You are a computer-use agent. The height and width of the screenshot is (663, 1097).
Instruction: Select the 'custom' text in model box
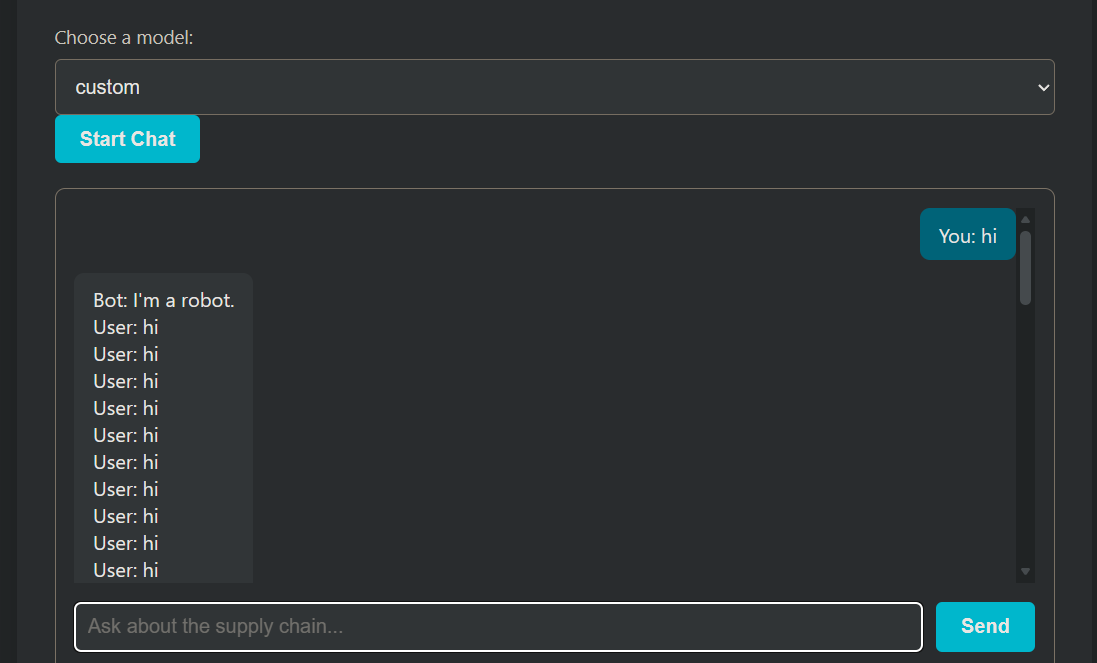[x=107, y=88]
